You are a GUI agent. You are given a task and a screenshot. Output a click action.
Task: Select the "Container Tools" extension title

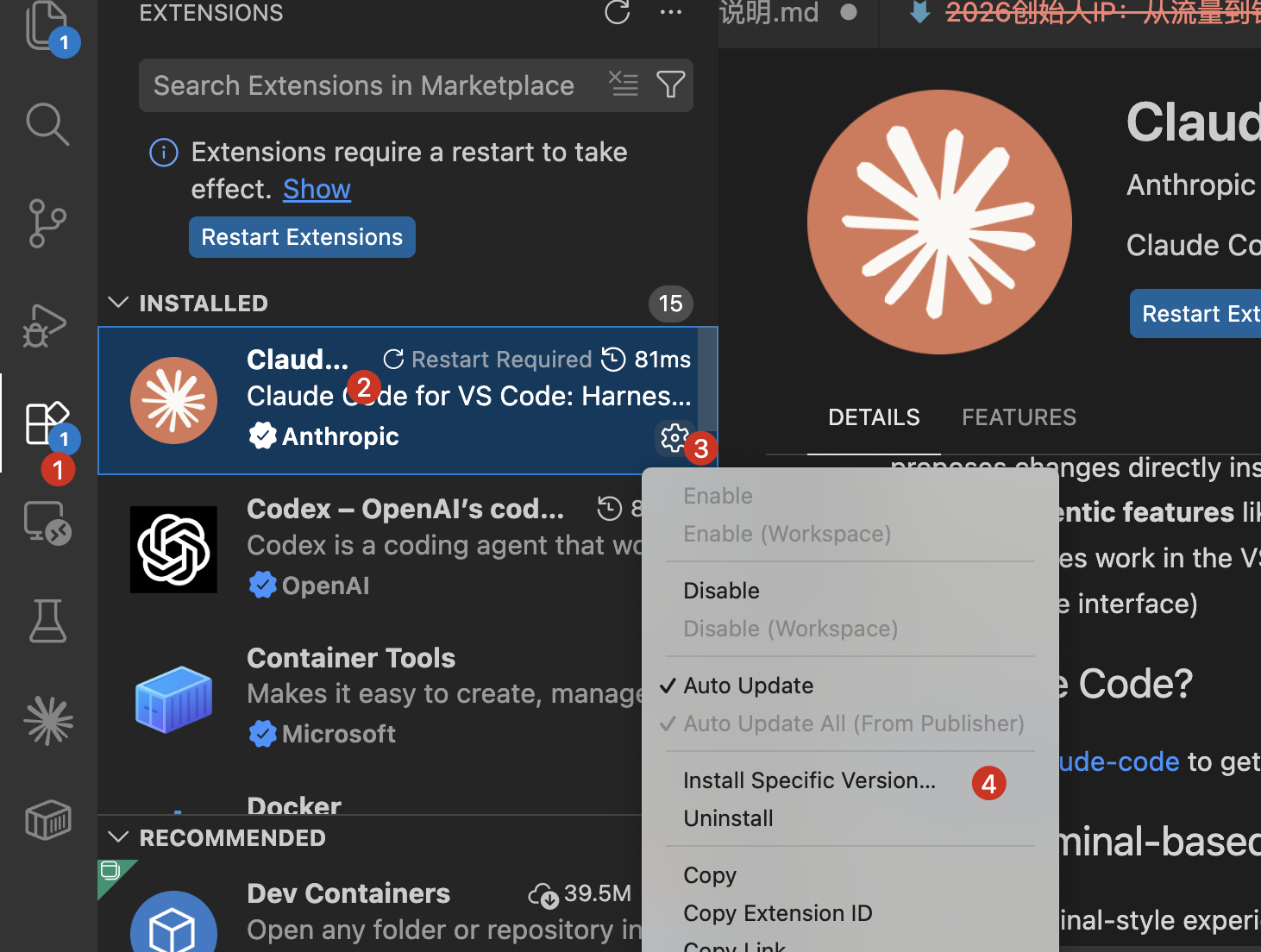pyautogui.click(x=351, y=658)
